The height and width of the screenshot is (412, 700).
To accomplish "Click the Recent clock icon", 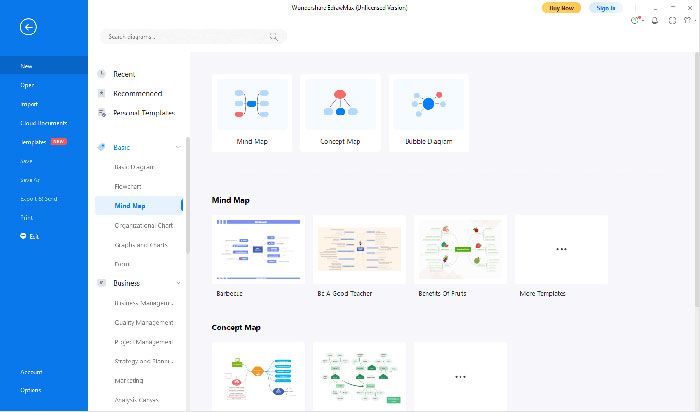I will tap(101, 74).
